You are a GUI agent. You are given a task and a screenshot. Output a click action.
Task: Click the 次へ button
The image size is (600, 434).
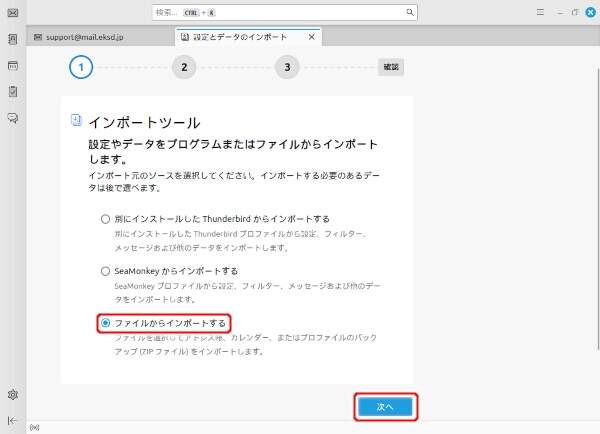point(385,406)
